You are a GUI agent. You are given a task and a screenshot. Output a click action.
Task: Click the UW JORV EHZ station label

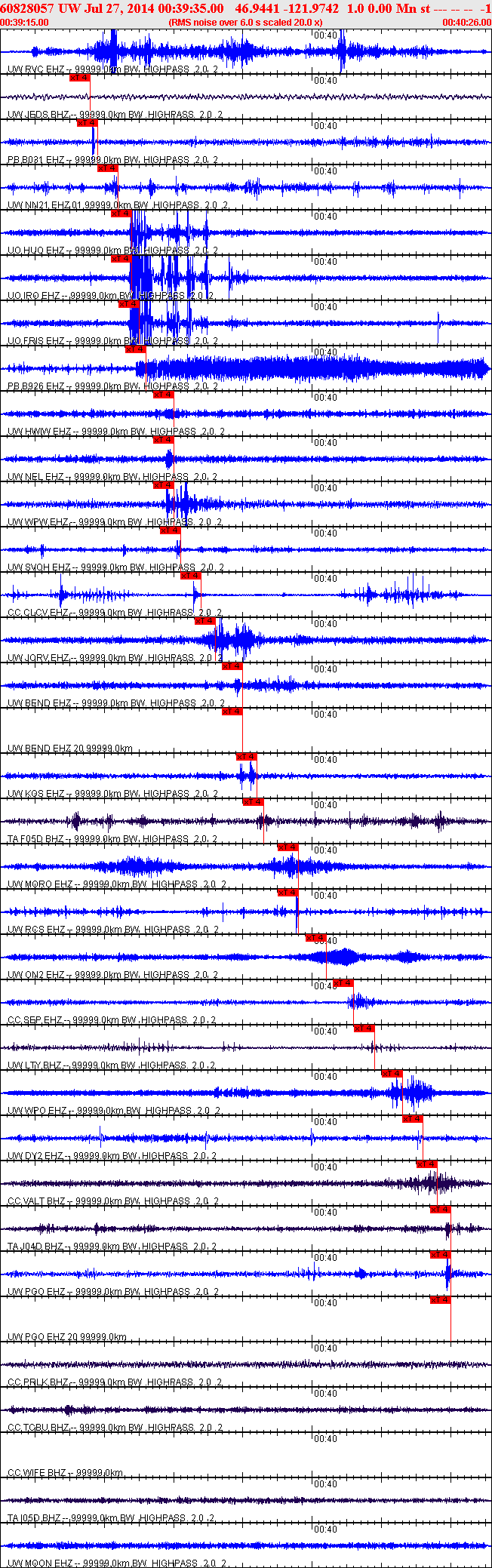pos(115,658)
